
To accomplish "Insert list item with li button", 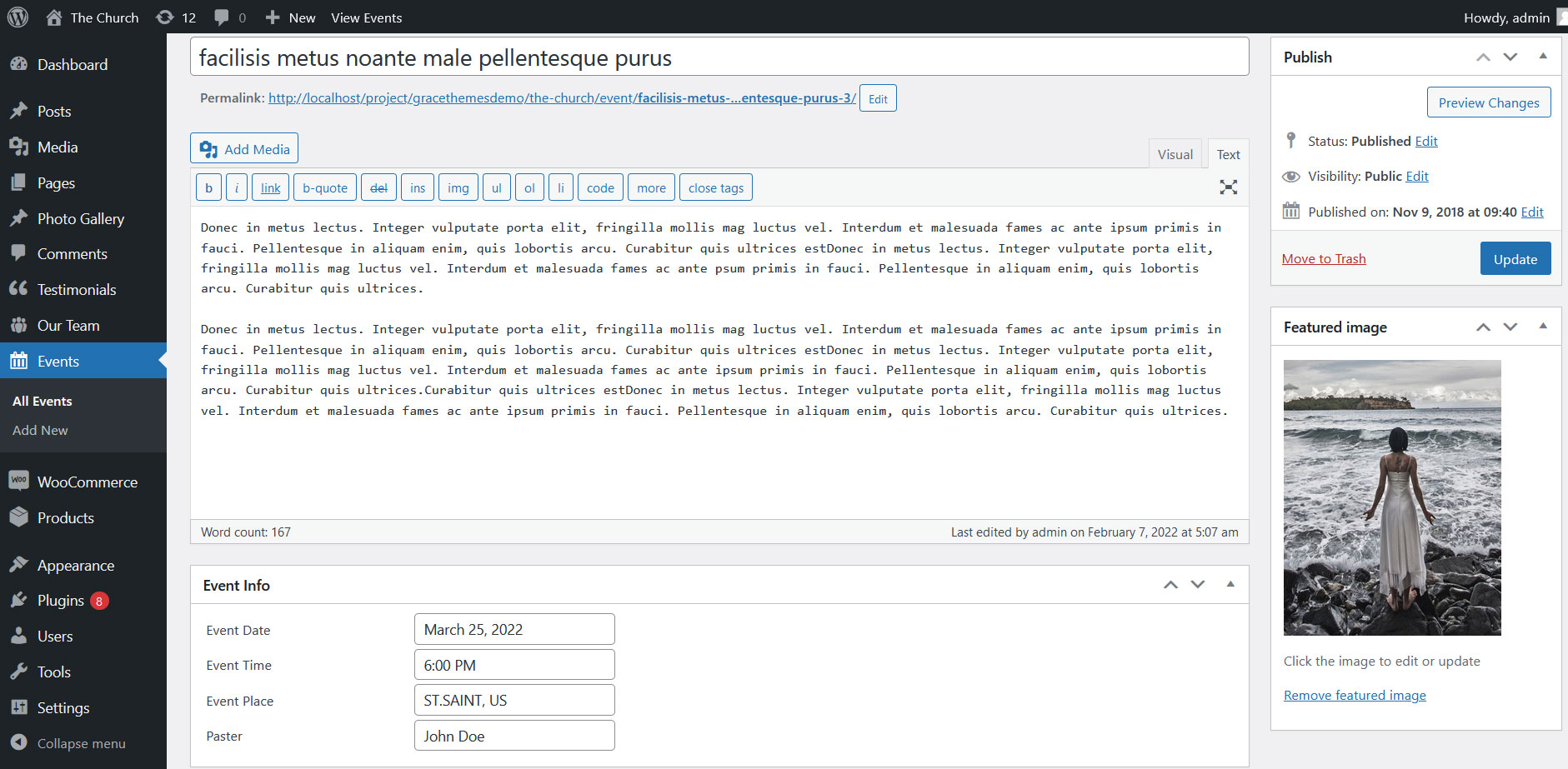I will click(x=561, y=187).
